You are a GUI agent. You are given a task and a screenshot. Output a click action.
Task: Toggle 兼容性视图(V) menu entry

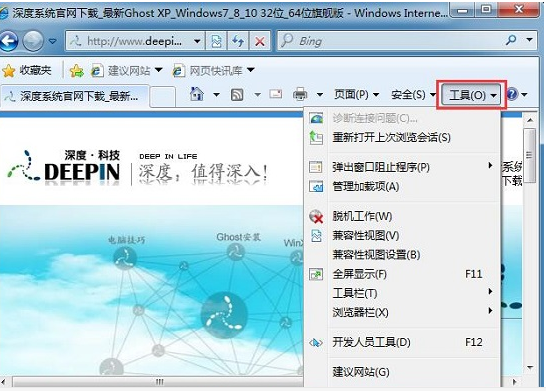402,236
